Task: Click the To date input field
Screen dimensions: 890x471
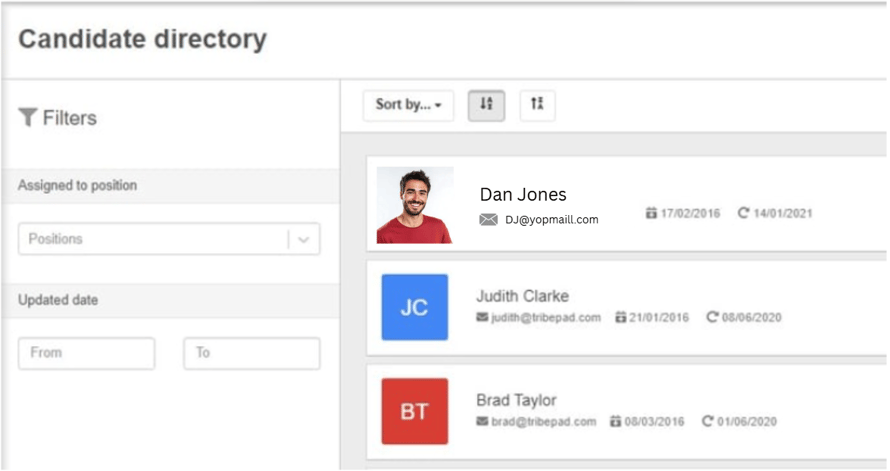Action: 251,353
